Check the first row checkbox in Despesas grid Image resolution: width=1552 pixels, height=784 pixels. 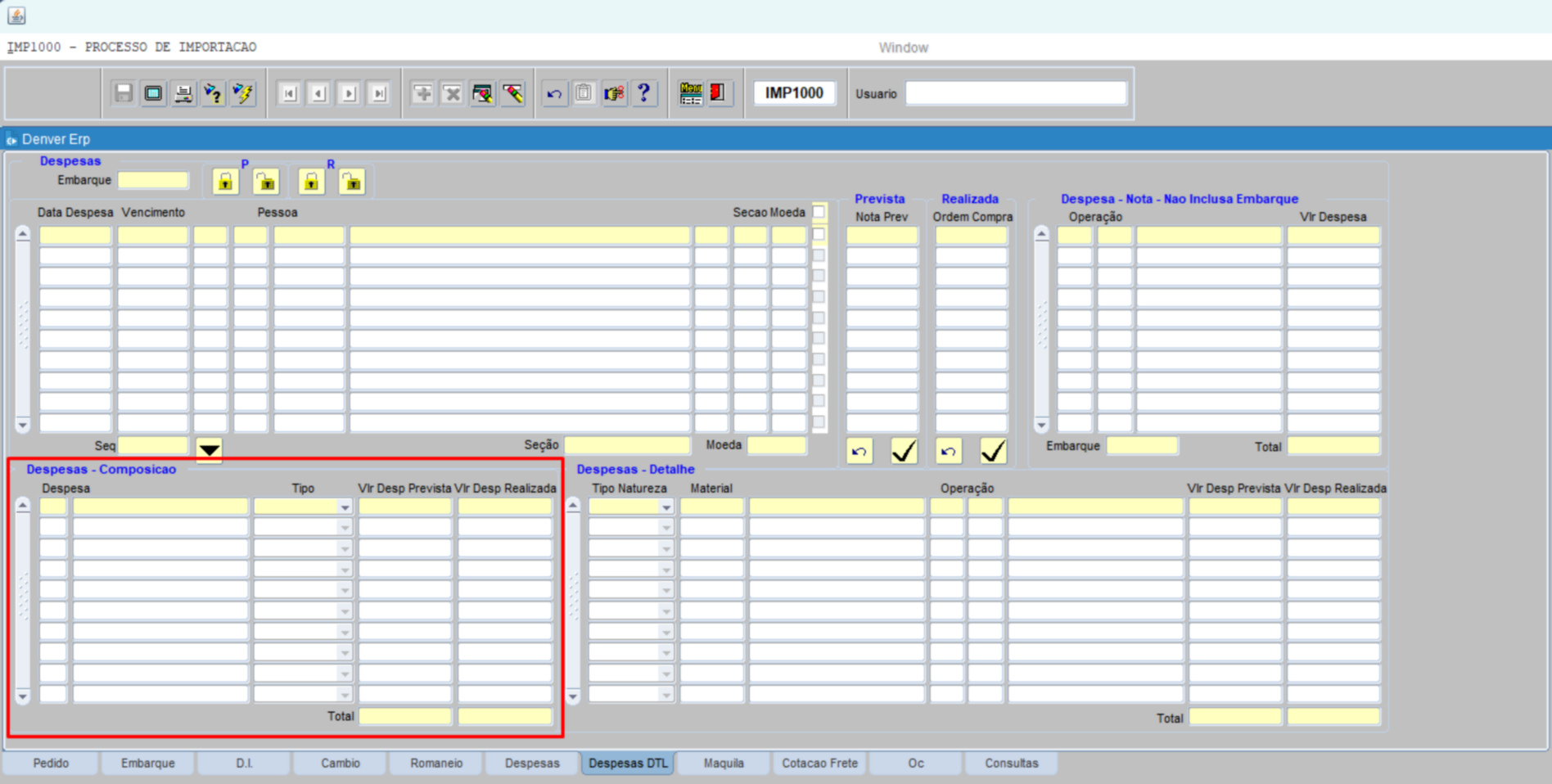point(819,235)
